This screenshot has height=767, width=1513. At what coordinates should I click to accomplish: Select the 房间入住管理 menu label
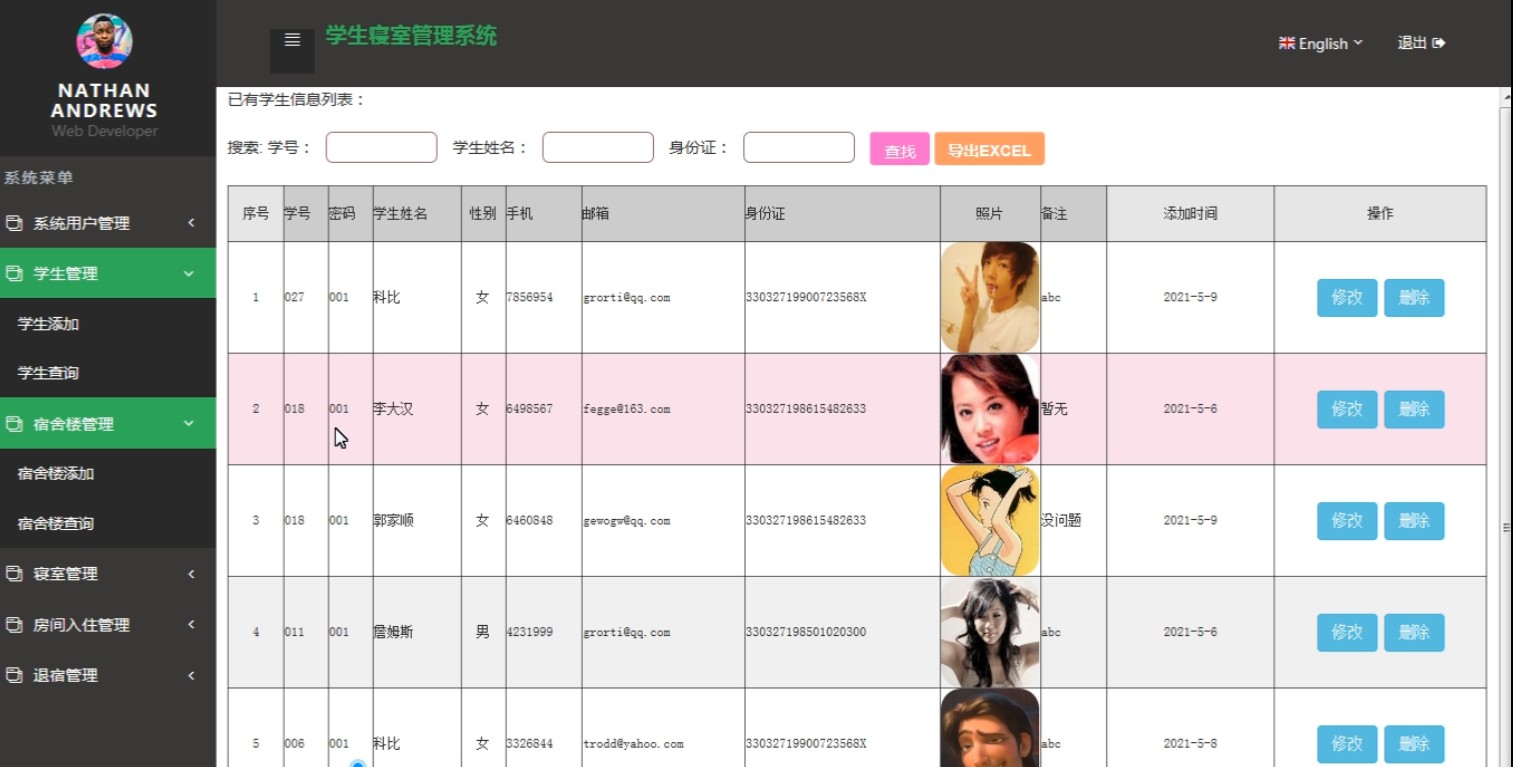click(82, 625)
